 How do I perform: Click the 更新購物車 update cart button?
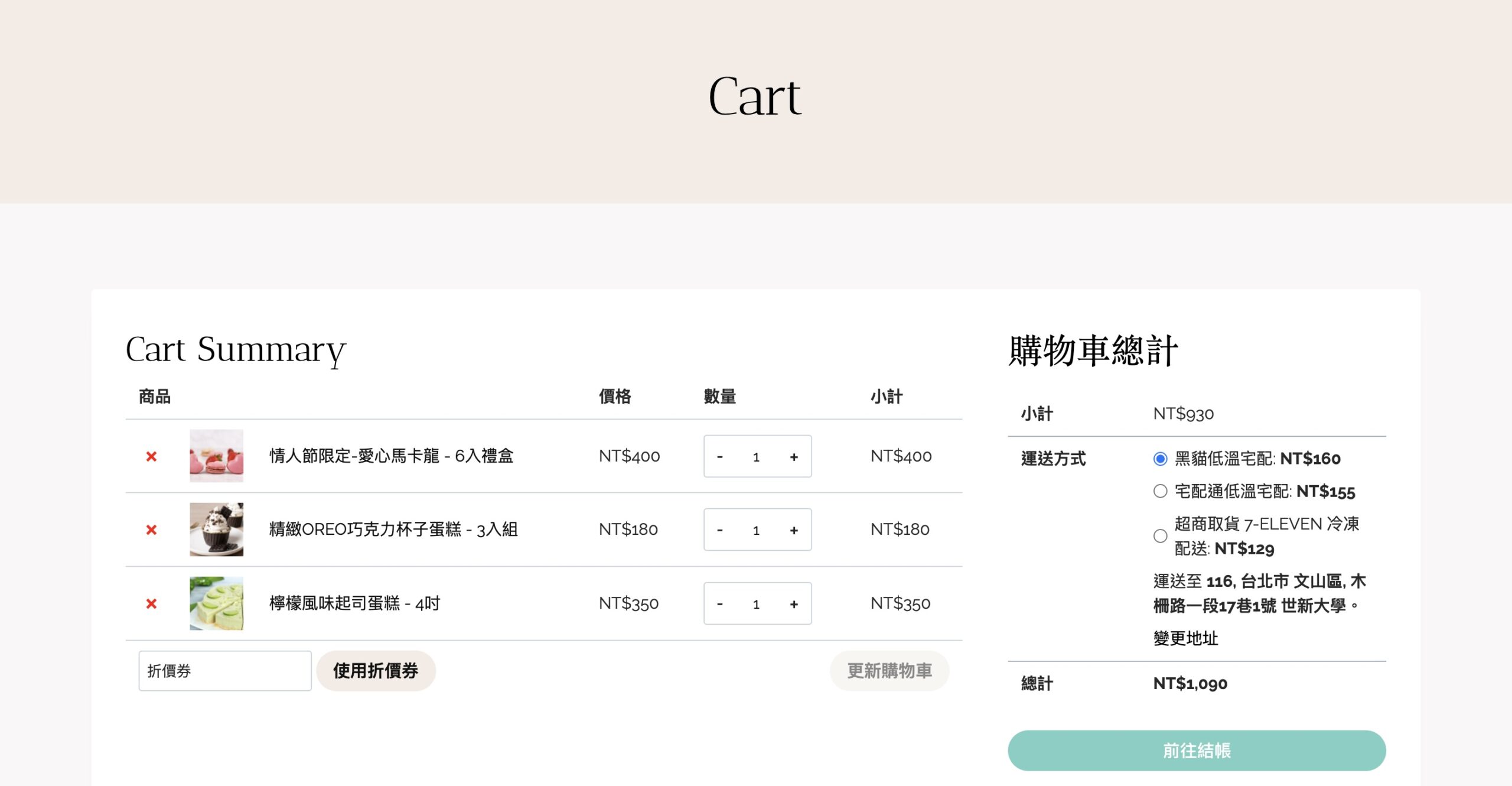(x=889, y=671)
